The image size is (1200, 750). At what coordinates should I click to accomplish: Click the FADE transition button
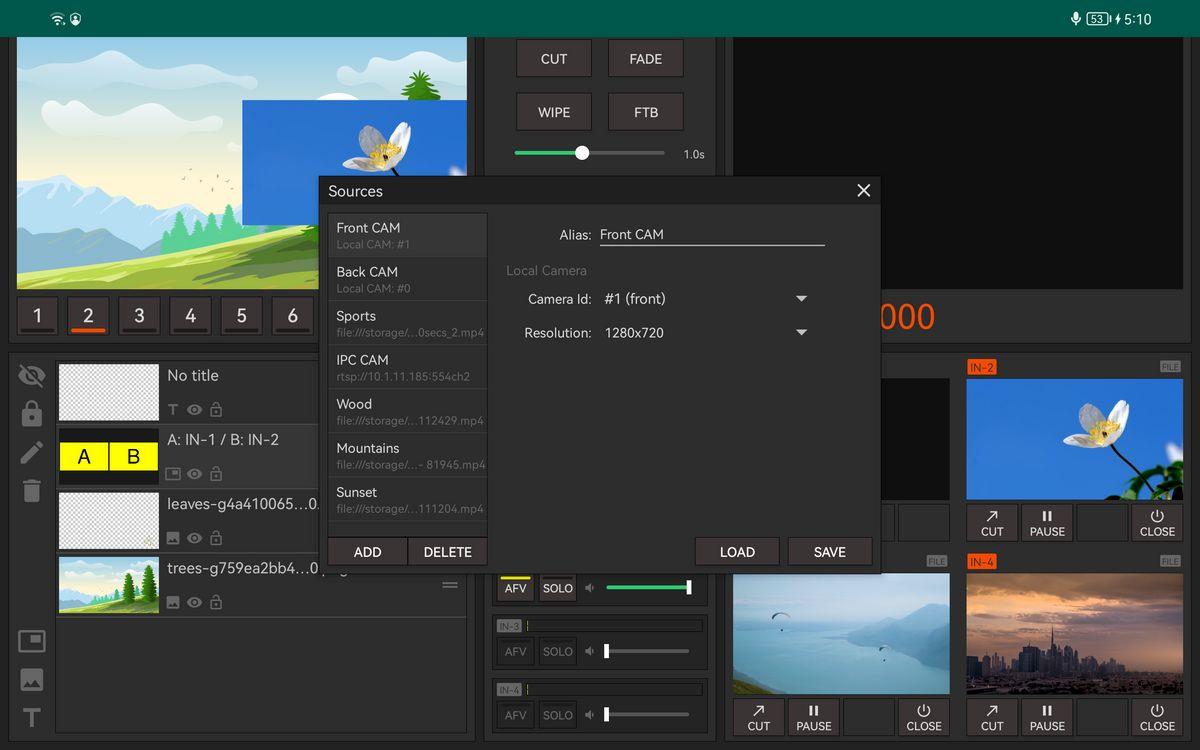(646, 59)
